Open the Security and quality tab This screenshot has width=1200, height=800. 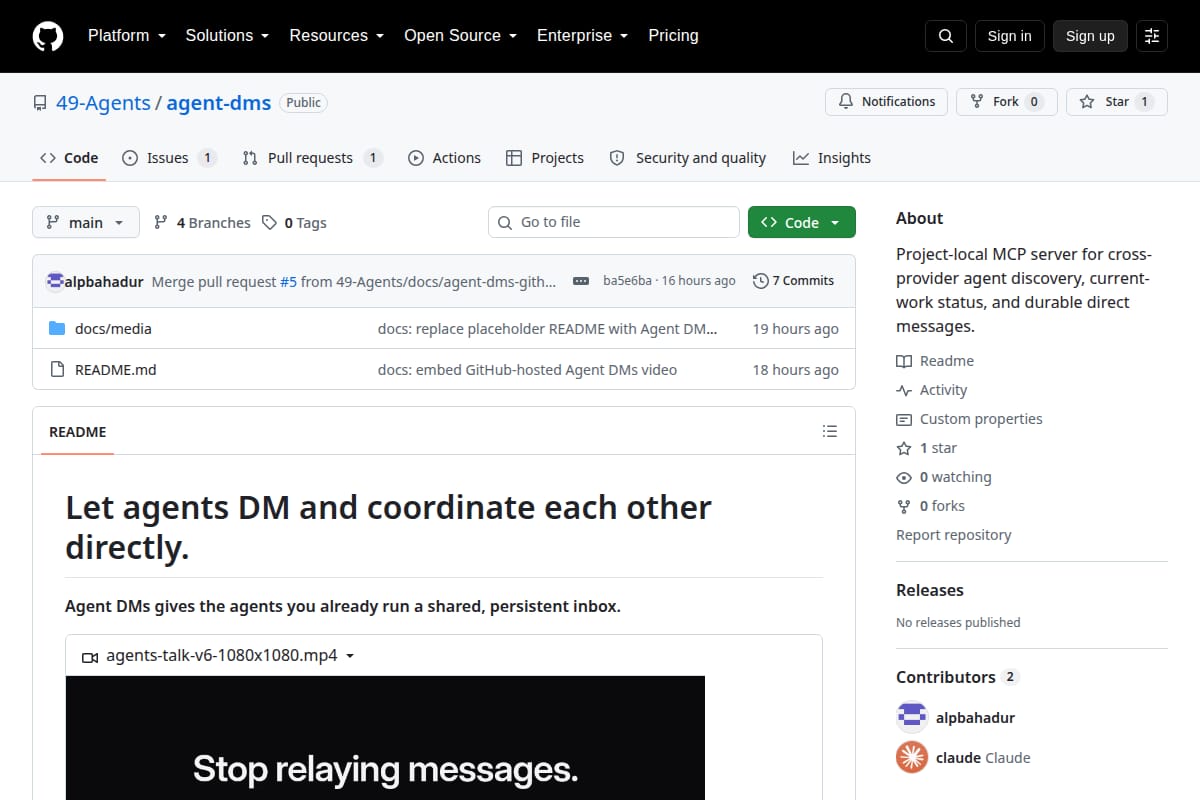point(688,158)
